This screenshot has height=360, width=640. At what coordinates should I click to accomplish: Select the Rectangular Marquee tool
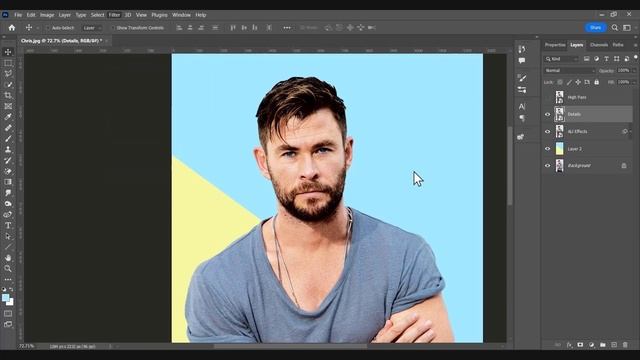[8, 63]
